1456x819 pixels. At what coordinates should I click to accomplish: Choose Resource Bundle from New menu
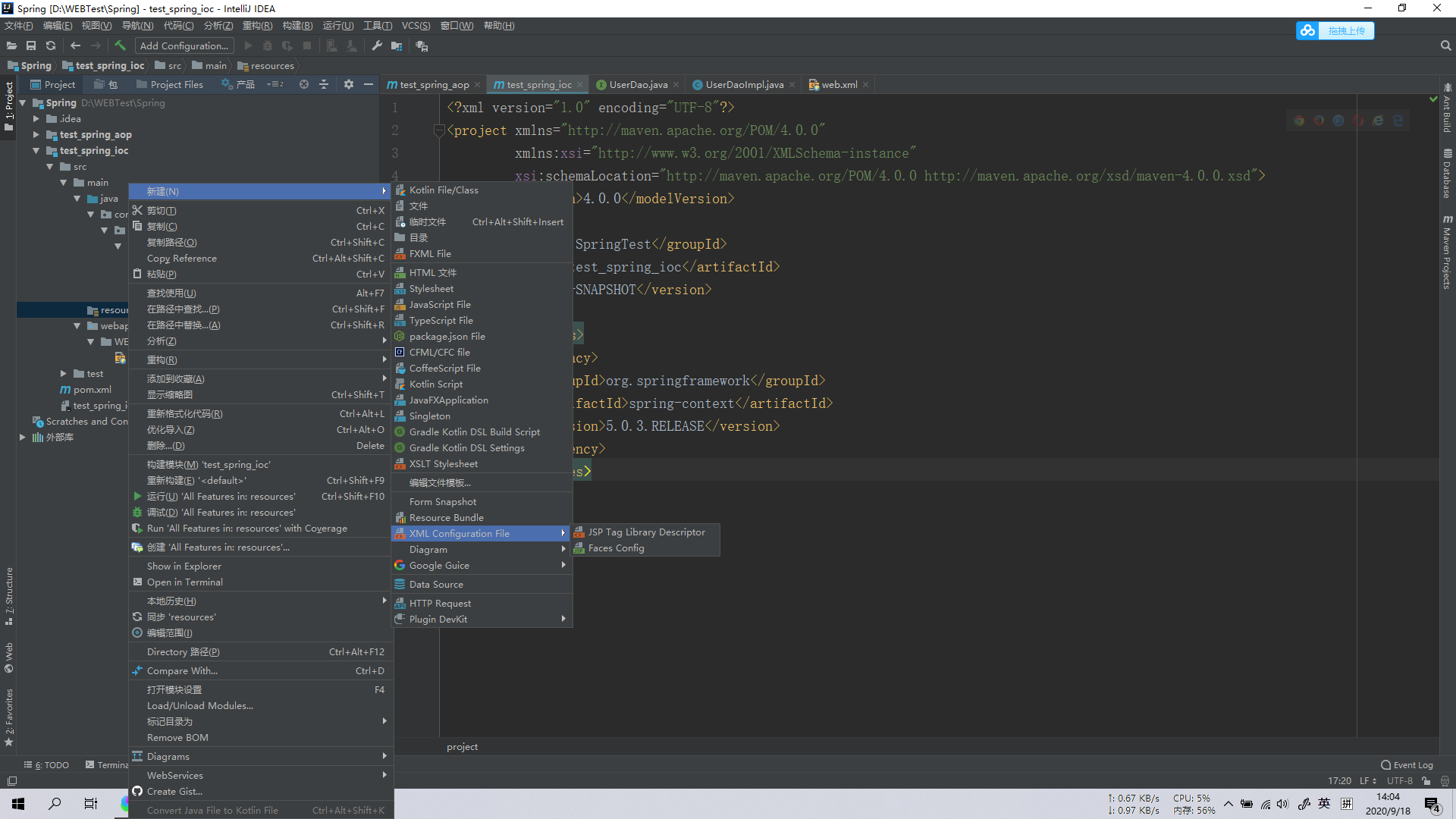[482, 518]
